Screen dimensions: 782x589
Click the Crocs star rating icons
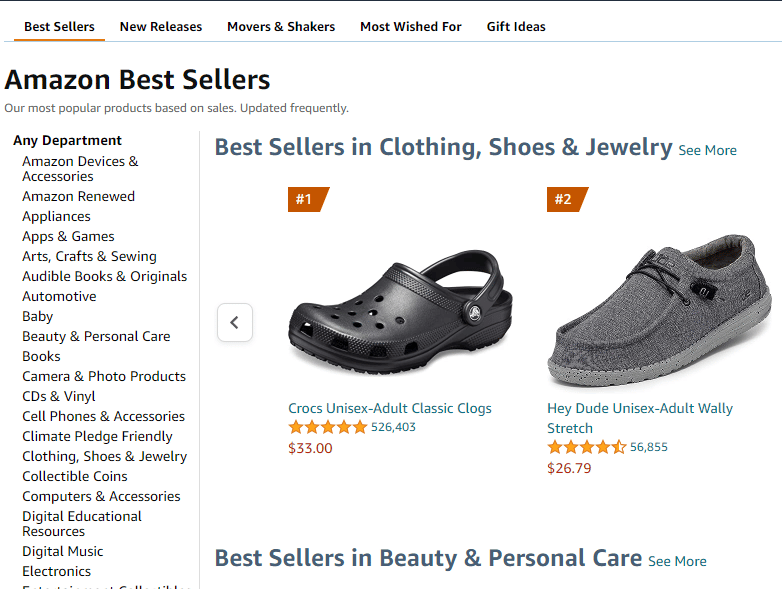click(328, 428)
